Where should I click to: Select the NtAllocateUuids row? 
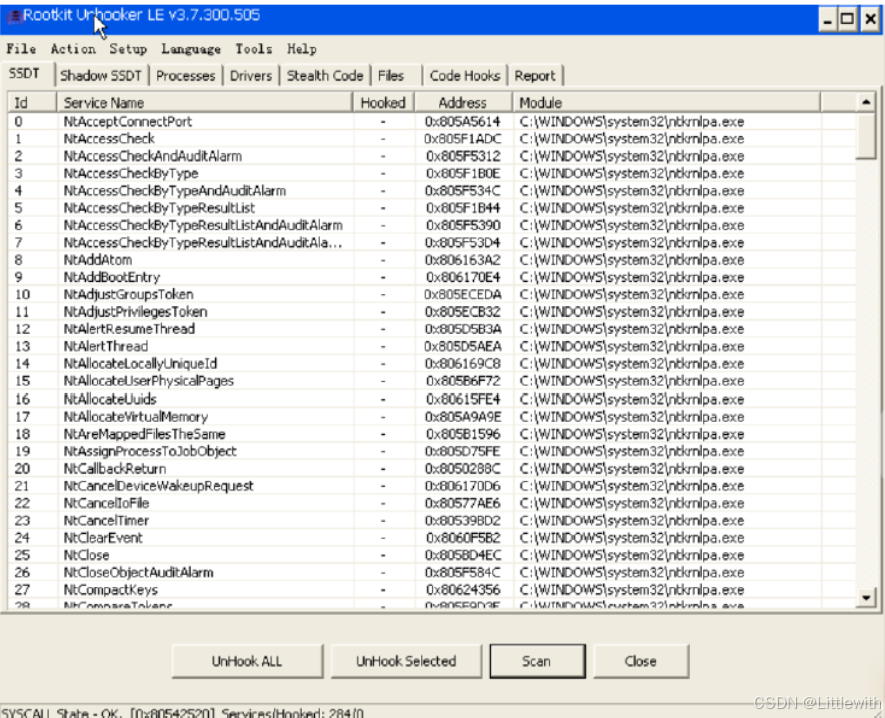pos(432,400)
